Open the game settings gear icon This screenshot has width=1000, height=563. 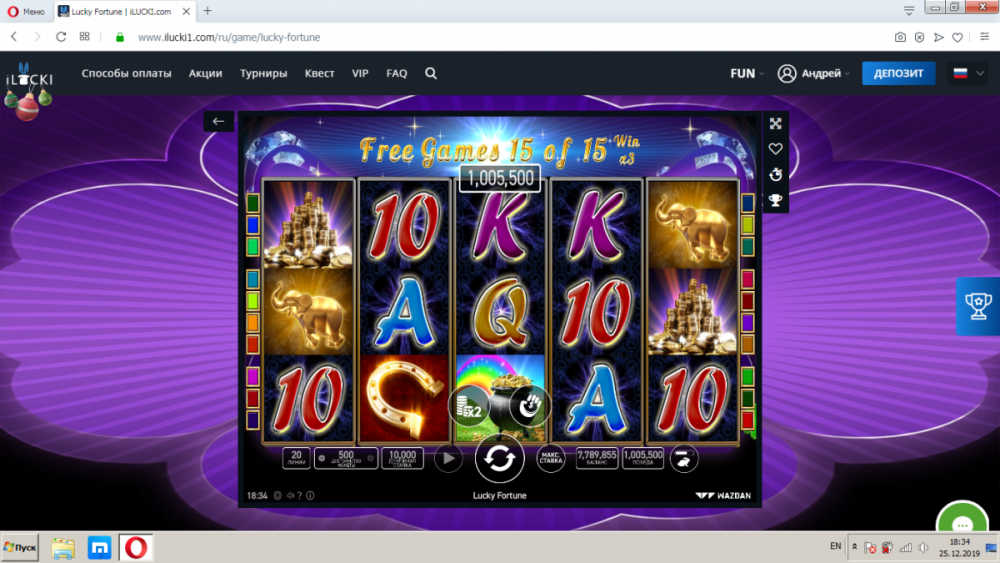pyautogui.click(x=277, y=495)
